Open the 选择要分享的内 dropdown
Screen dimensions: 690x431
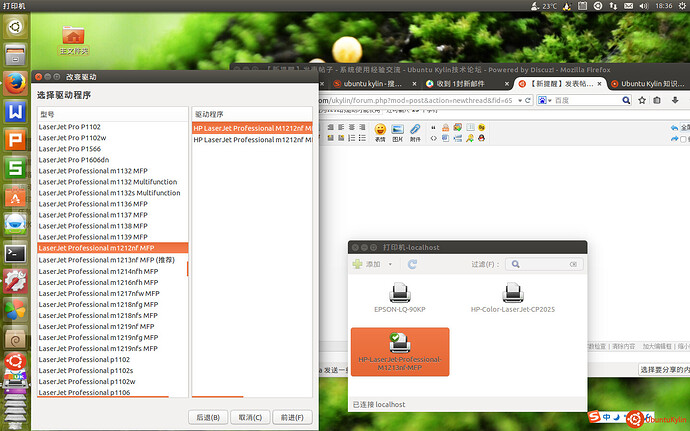click(x=664, y=369)
